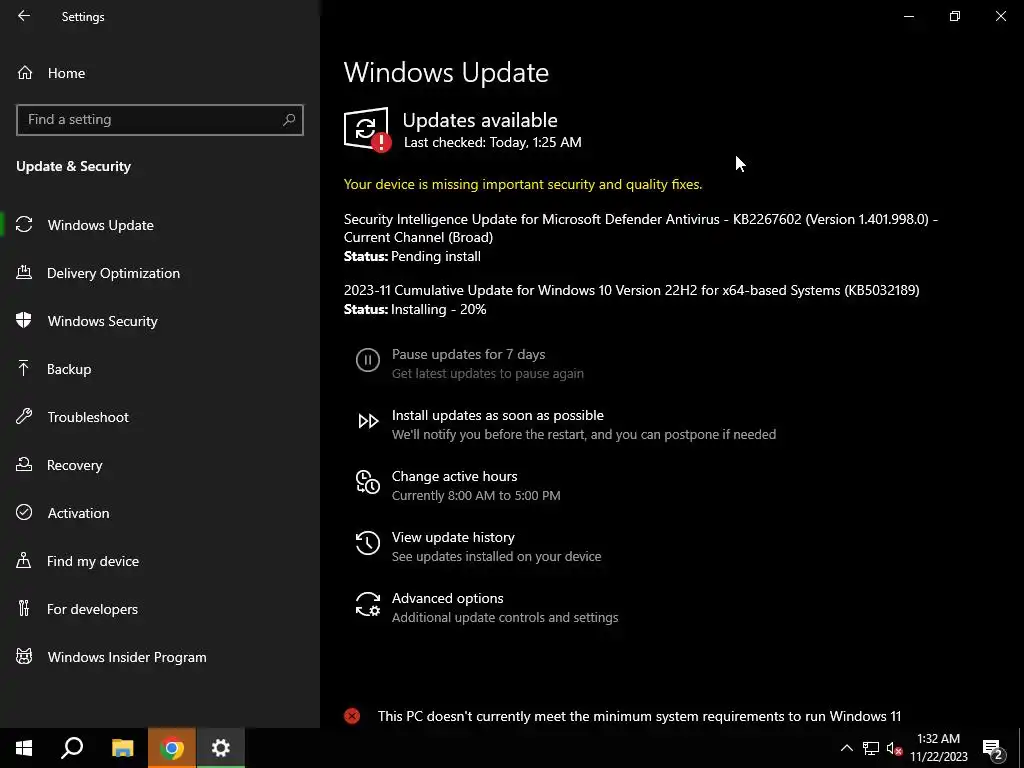Open Advanced options
Viewport: 1024px width, 768px height.
point(447,598)
